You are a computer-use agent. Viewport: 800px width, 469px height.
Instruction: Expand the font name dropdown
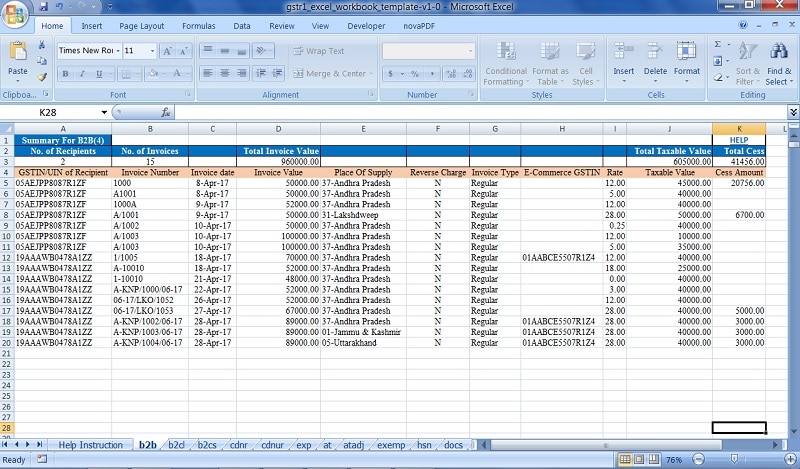[118, 51]
